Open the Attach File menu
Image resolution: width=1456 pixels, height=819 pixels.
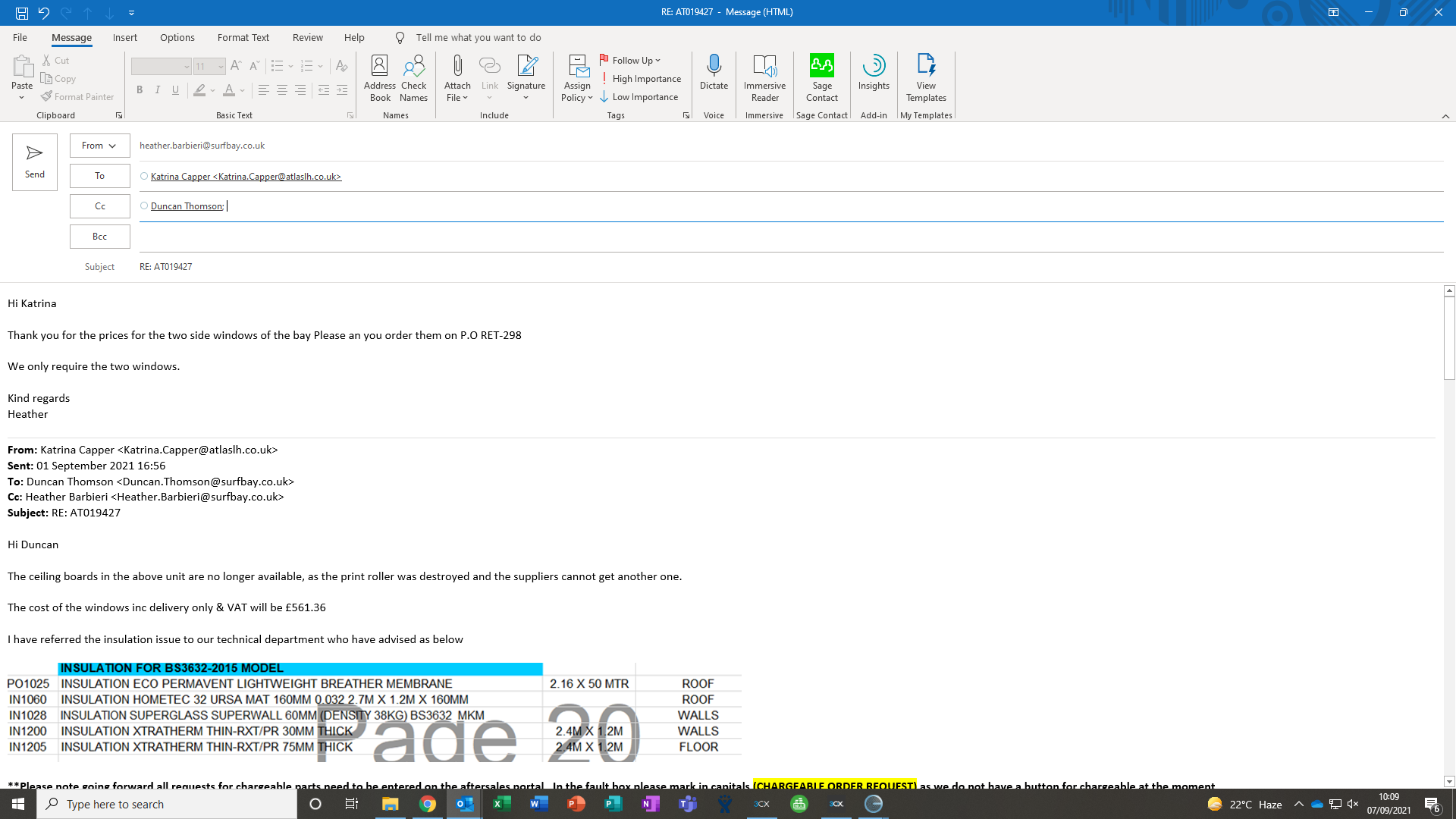click(x=457, y=77)
